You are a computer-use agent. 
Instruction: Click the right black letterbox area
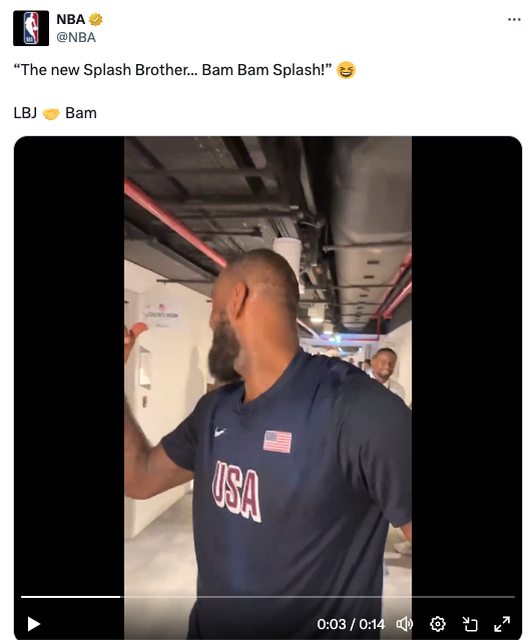pos(467,367)
